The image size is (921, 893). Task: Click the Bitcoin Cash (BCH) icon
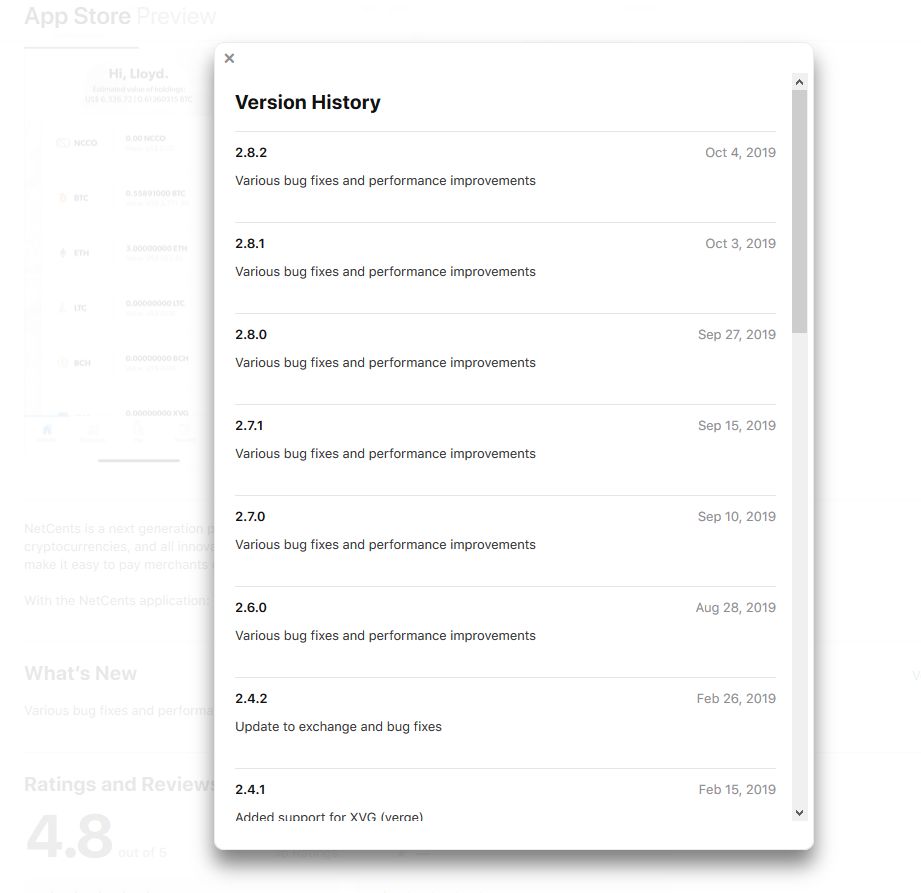point(62,363)
